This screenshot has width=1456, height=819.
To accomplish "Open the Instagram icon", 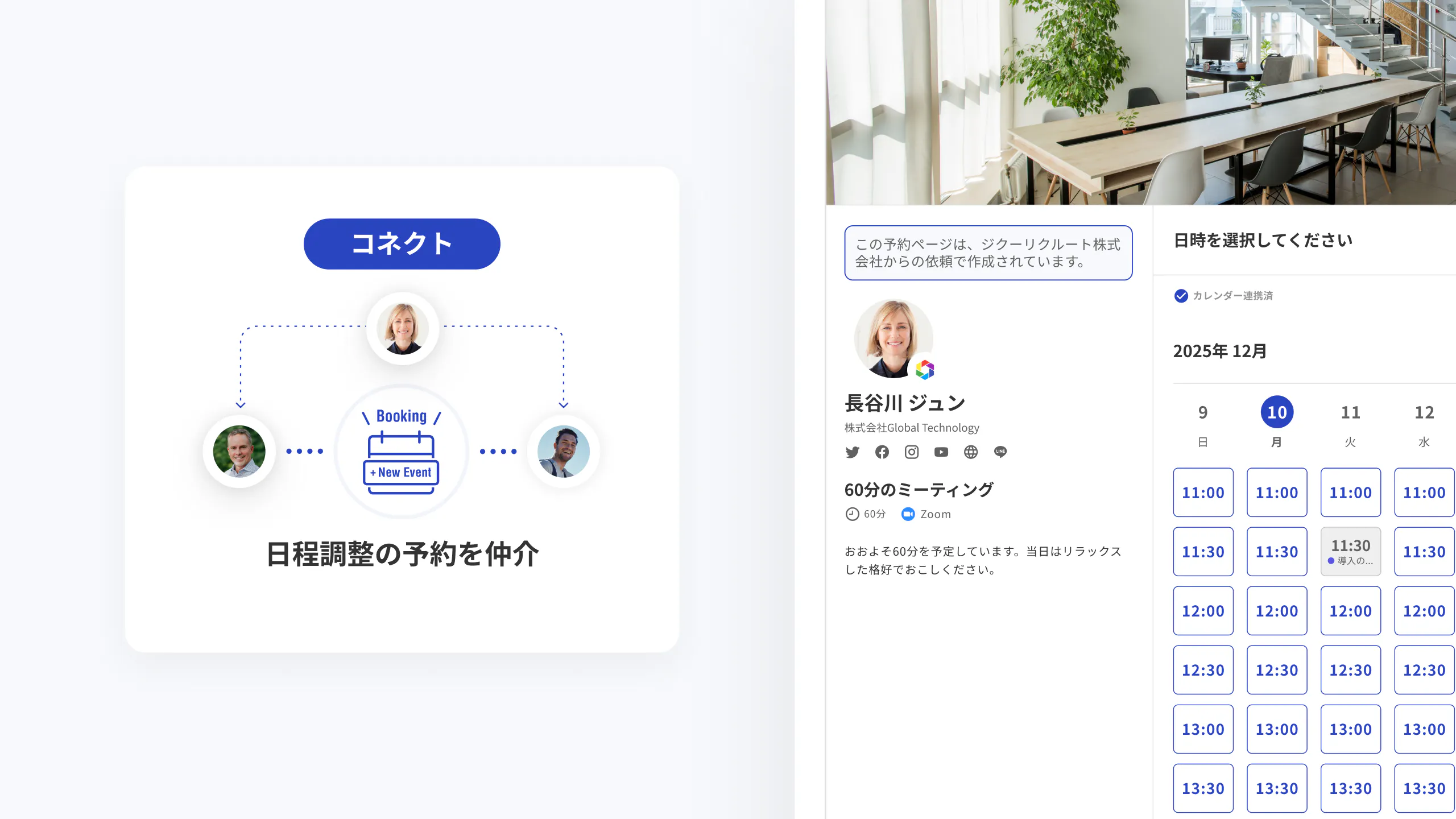I will coord(912,452).
